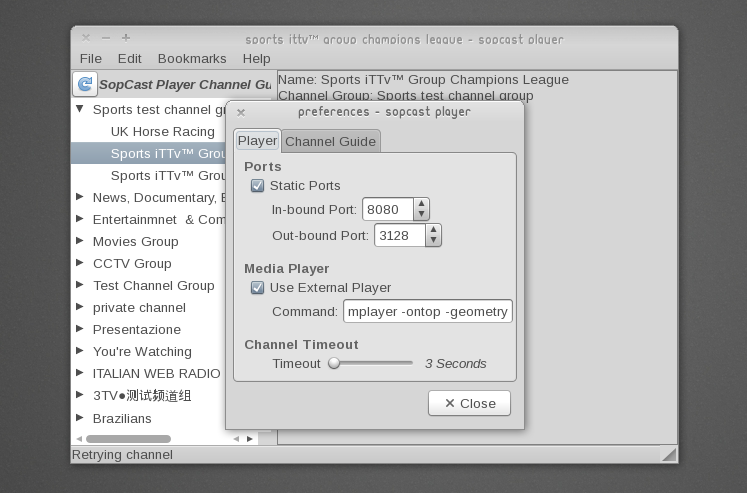The height and width of the screenshot is (493, 747).
Task: Click the main window minimize button
Action: pos(106,38)
